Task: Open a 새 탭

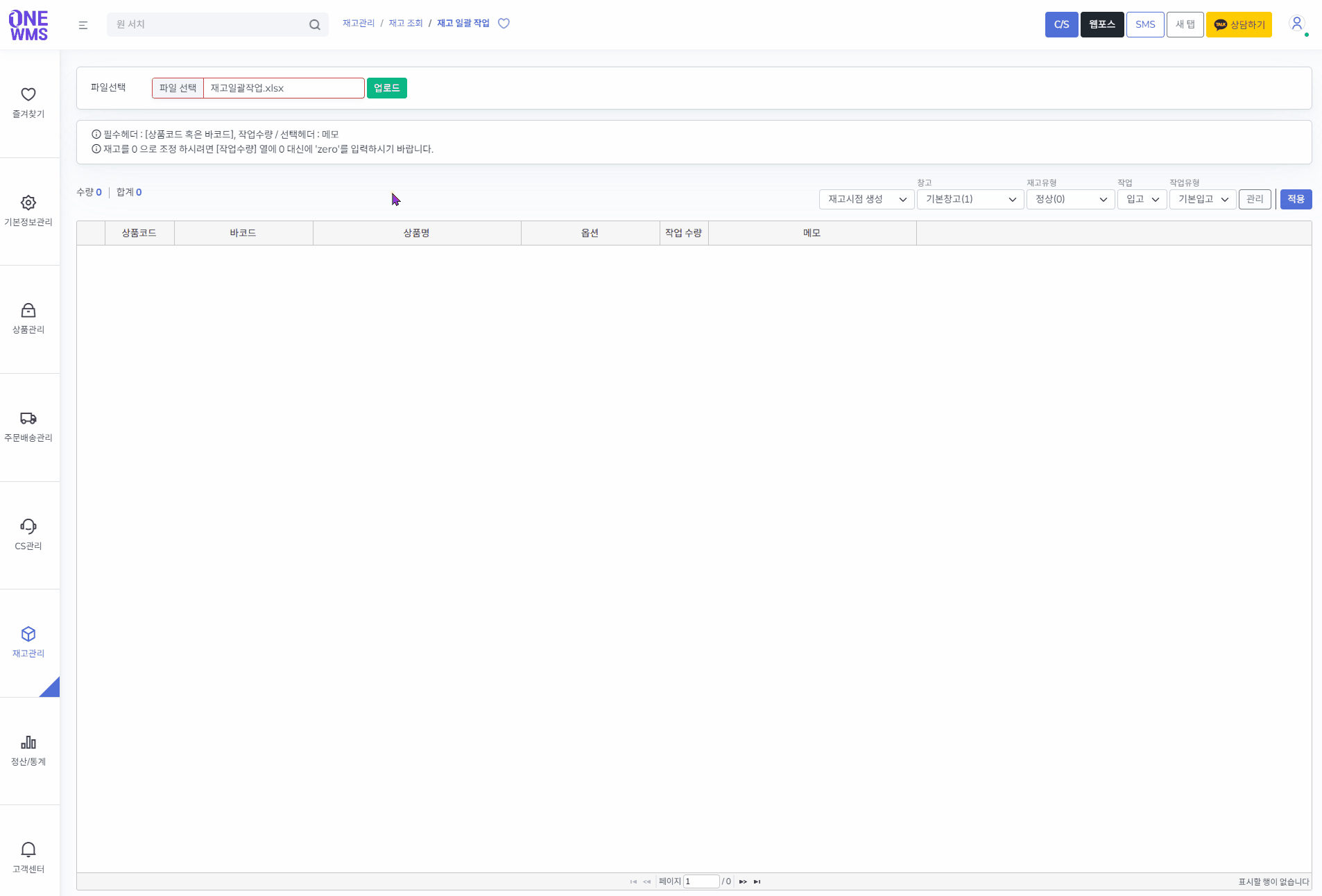Action: pos(1185,24)
